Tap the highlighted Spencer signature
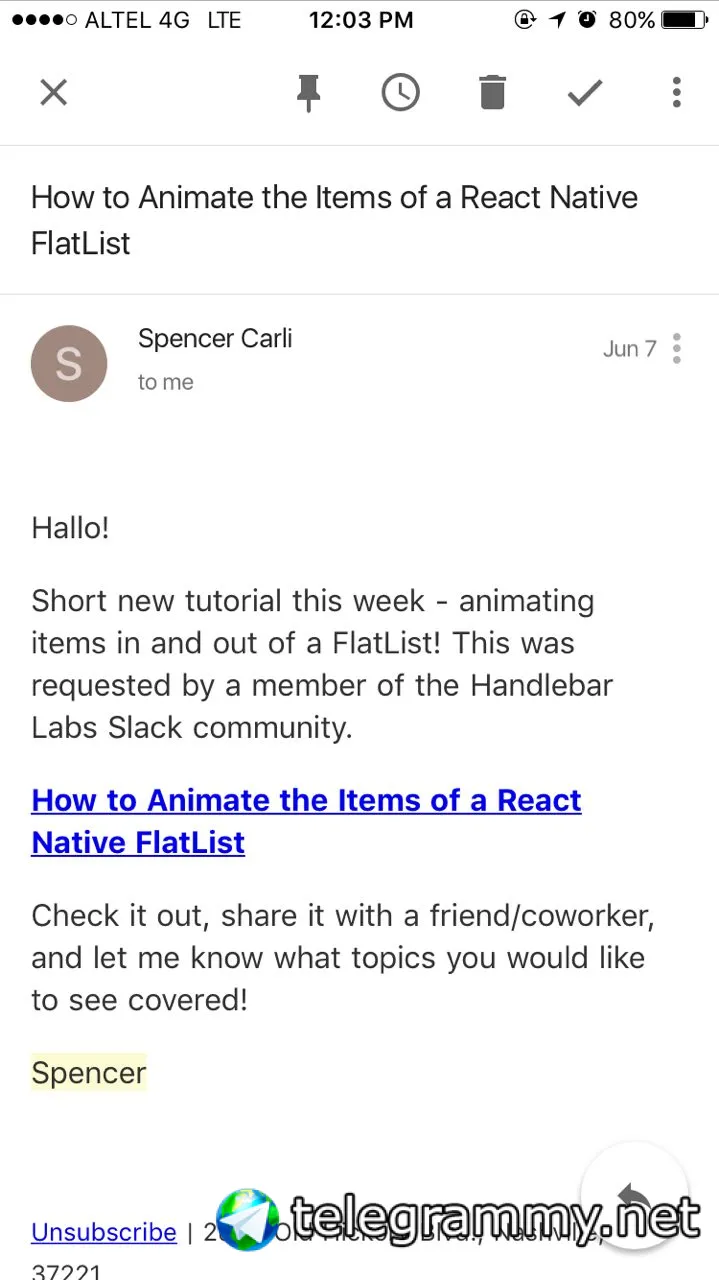Image resolution: width=719 pixels, height=1280 pixels. (x=89, y=1073)
